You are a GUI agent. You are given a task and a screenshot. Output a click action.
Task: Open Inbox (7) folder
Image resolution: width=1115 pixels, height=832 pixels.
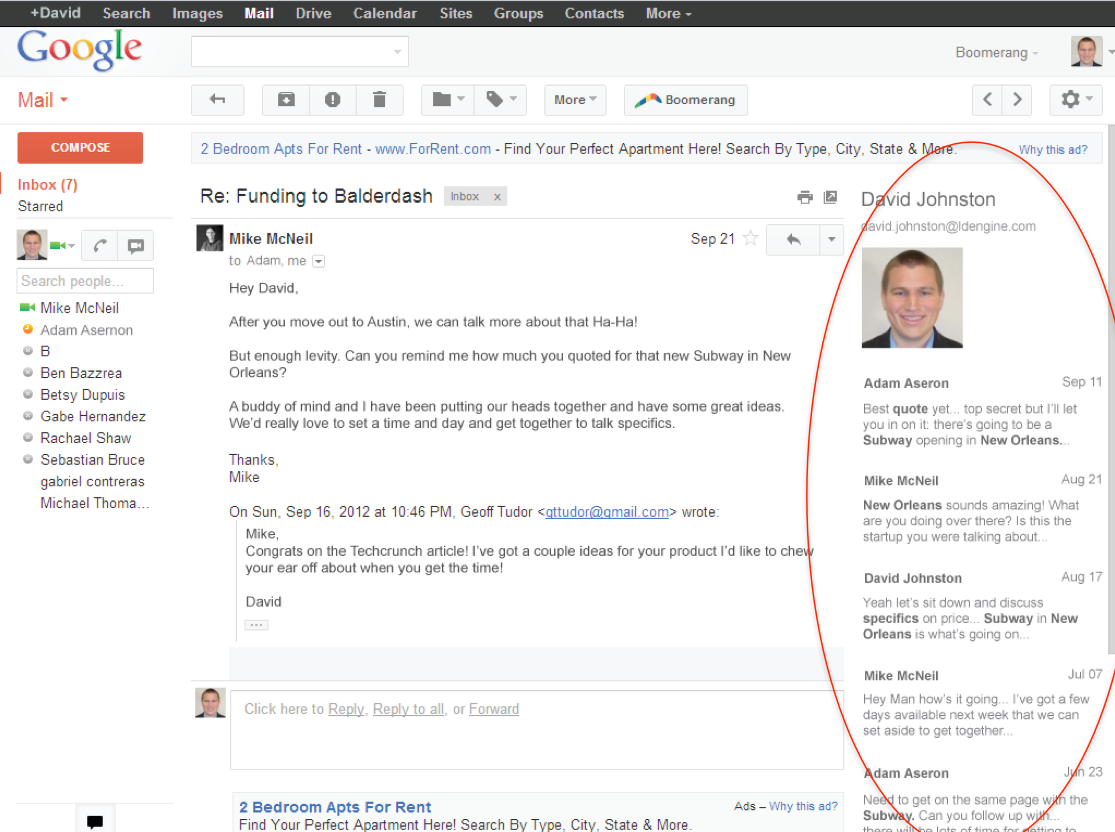tap(48, 185)
